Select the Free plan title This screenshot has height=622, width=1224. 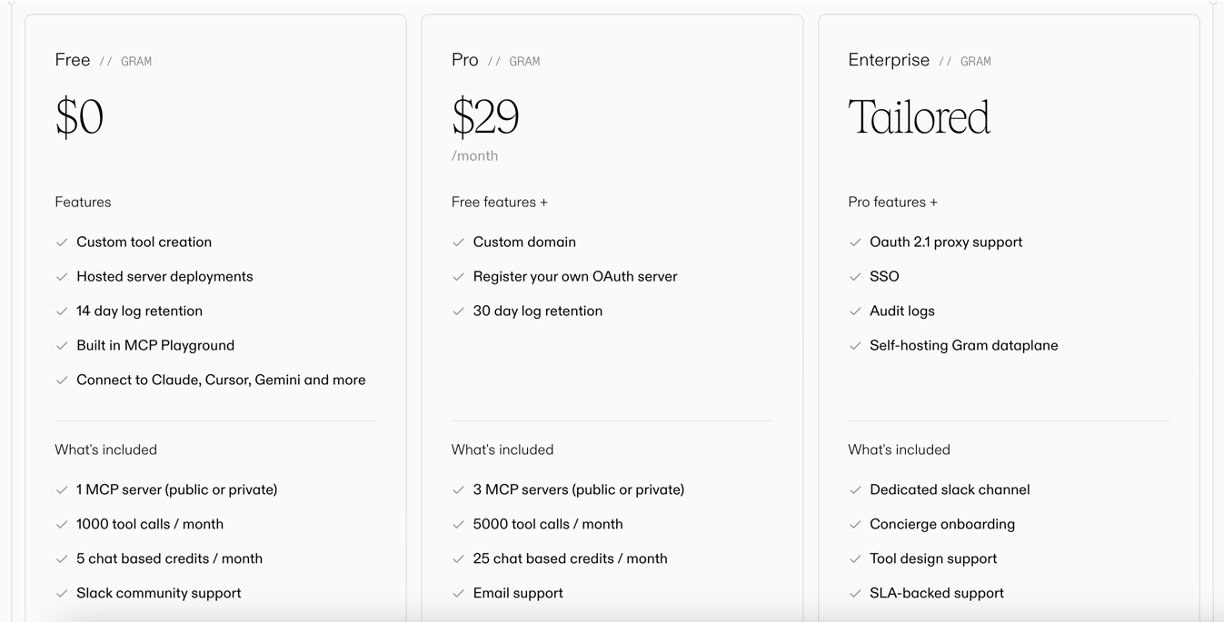click(72, 60)
